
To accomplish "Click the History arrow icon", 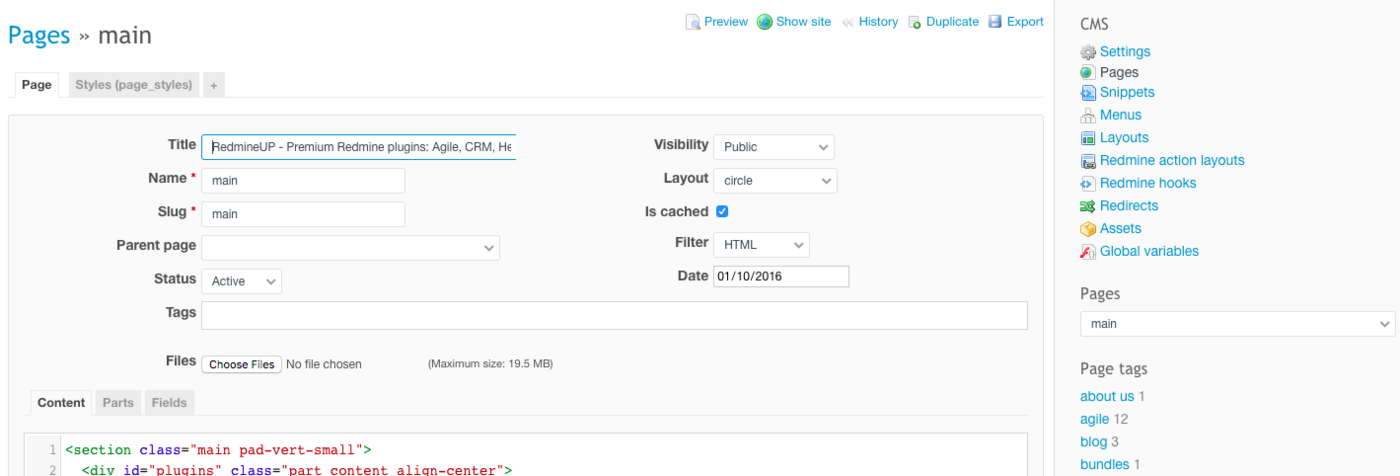I will pyautogui.click(x=848, y=22).
